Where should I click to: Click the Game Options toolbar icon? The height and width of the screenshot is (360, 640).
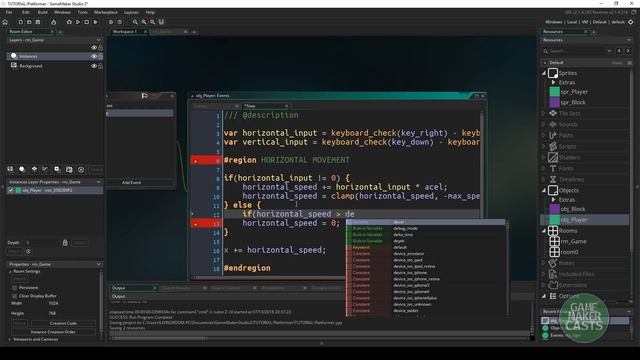[111, 22]
